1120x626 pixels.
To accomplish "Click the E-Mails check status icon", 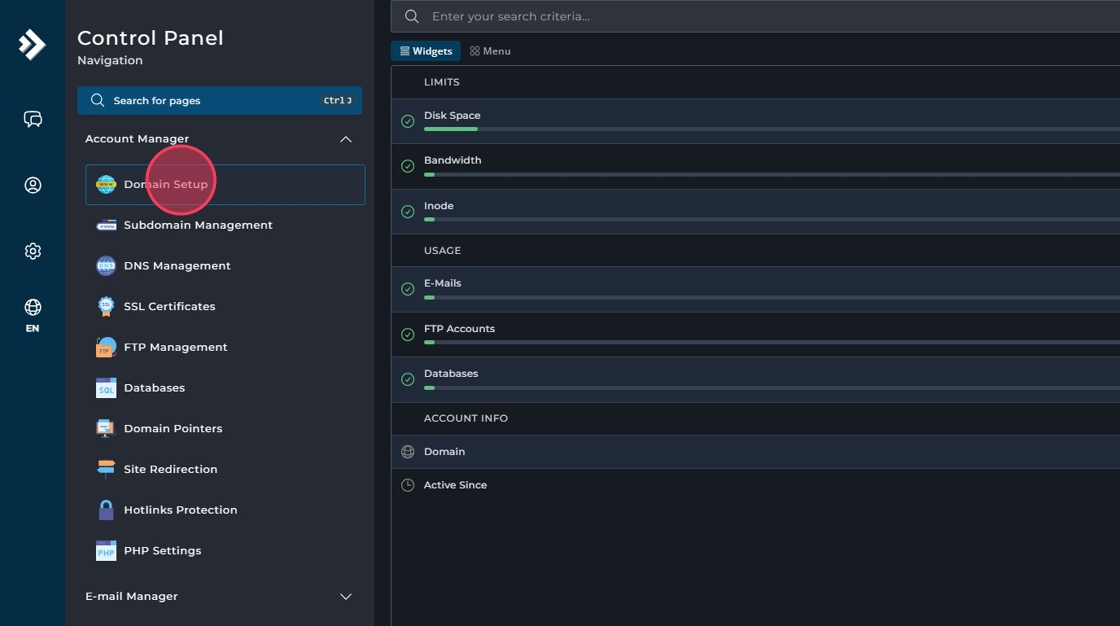I will point(408,289).
